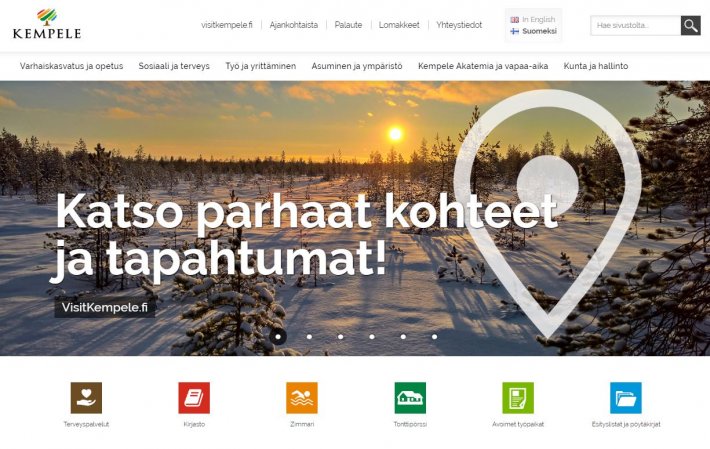Open the blue Esityslistat ja pöytäkirjat folder icon
This screenshot has height=449, width=710.
tap(626, 398)
